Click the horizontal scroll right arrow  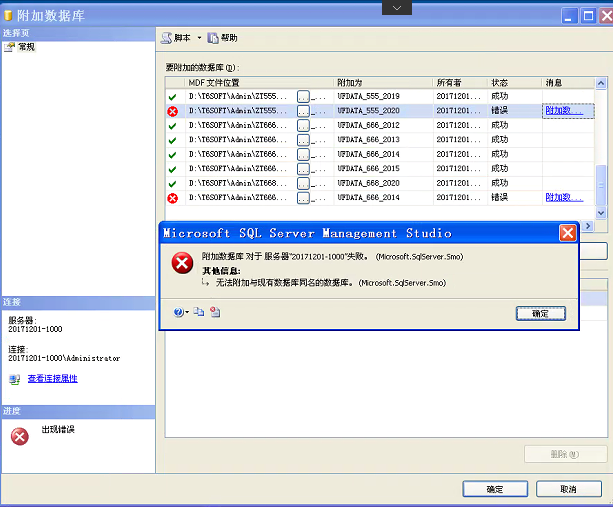click(588, 226)
